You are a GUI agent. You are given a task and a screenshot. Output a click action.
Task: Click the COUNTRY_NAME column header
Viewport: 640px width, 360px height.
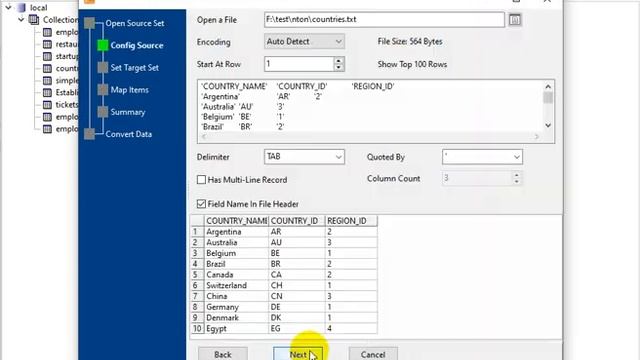[236, 221]
